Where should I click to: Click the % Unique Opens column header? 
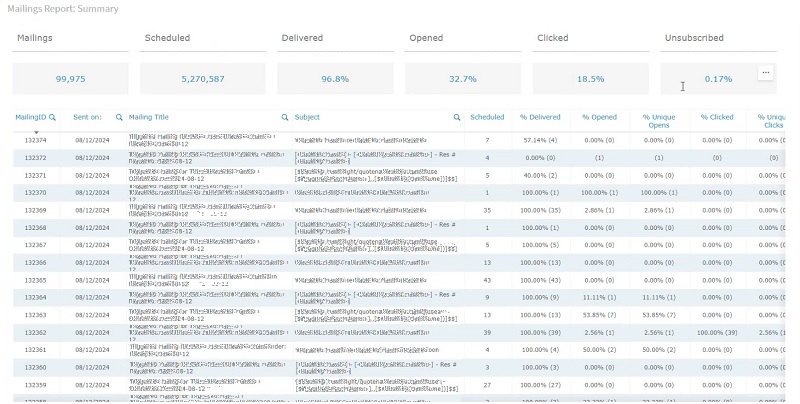click(659, 121)
